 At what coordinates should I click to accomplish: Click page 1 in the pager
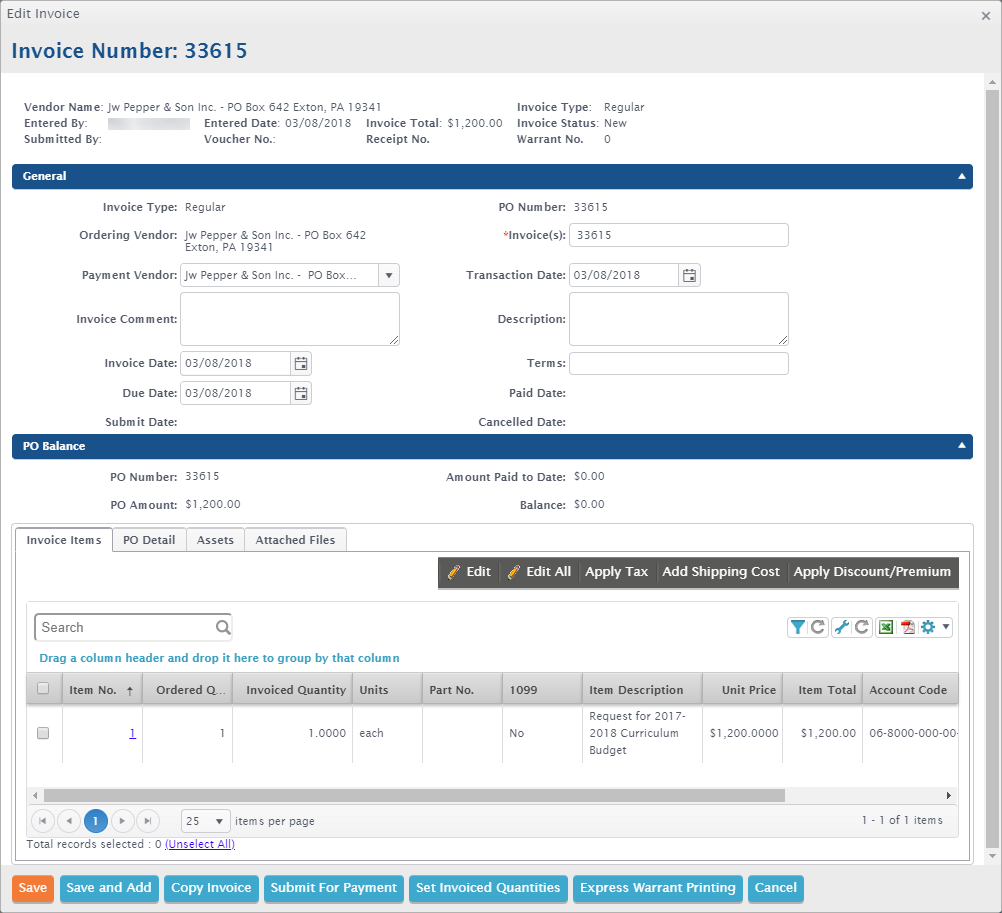[95, 821]
